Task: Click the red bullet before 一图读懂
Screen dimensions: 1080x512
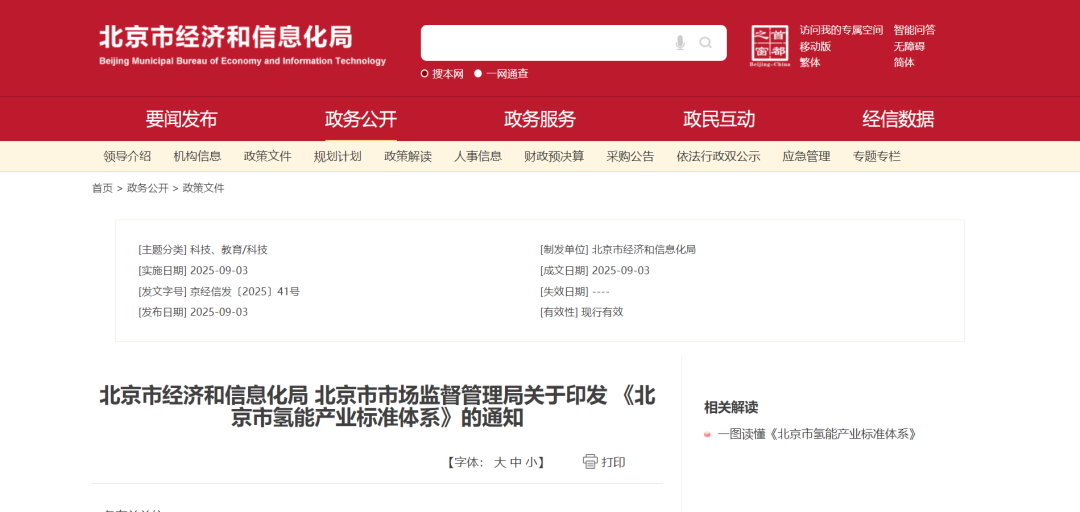Action: 707,434
